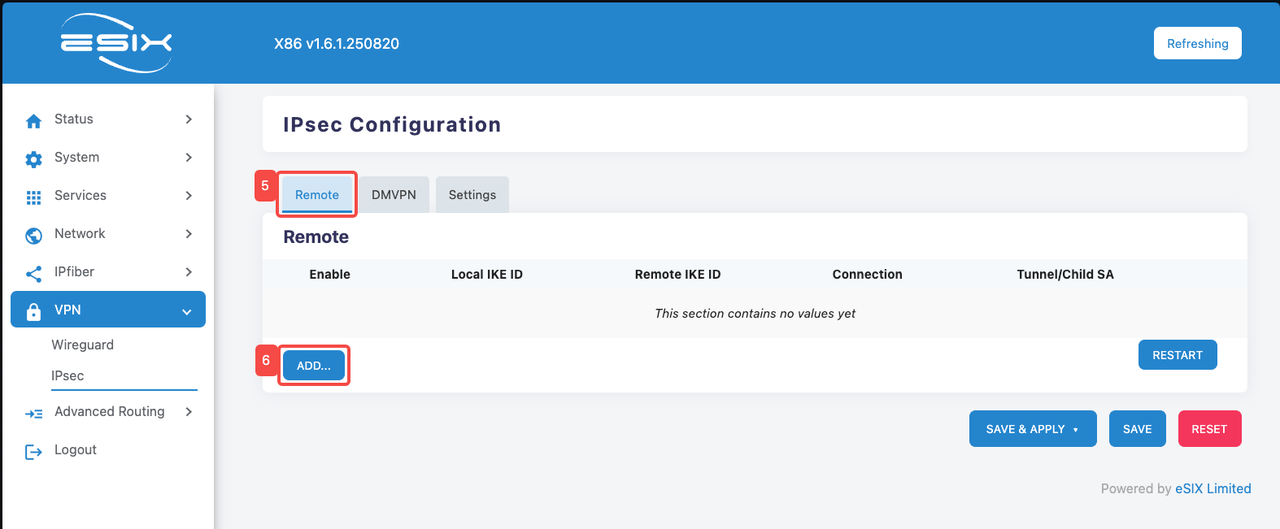Click the Logout exit icon
This screenshot has width=1280, height=529.
tap(34, 451)
